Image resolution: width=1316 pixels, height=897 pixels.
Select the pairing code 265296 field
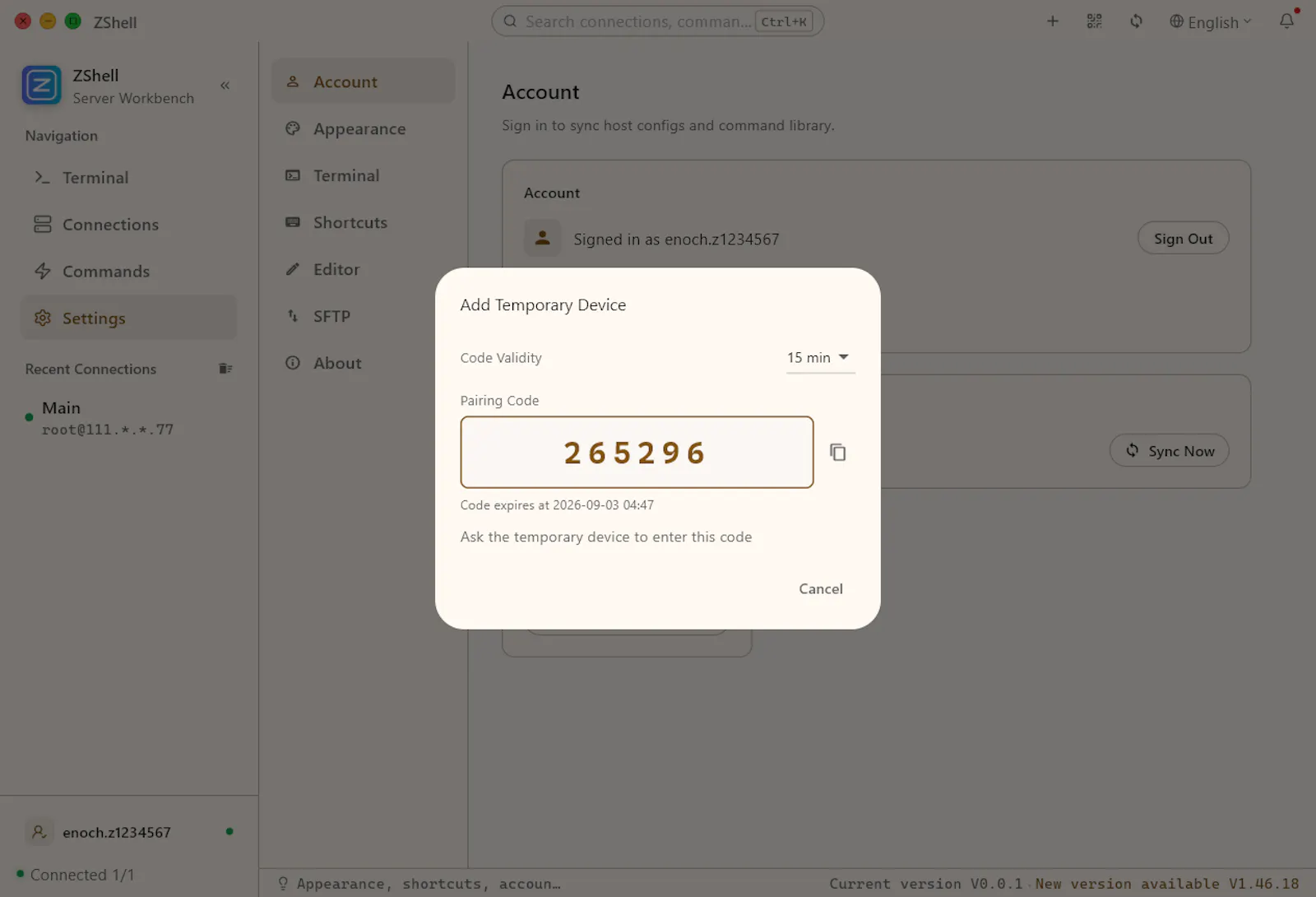tap(637, 453)
